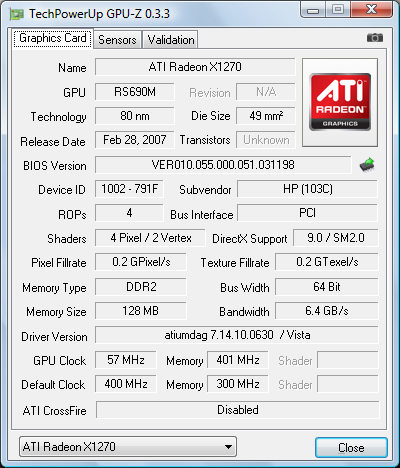Click the BIOS Version label
The height and width of the screenshot is (468, 400).
point(55,166)
